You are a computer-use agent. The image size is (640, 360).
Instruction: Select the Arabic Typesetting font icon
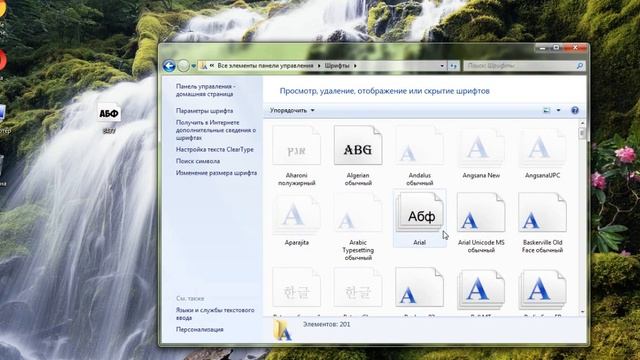(x=358, y=213)
